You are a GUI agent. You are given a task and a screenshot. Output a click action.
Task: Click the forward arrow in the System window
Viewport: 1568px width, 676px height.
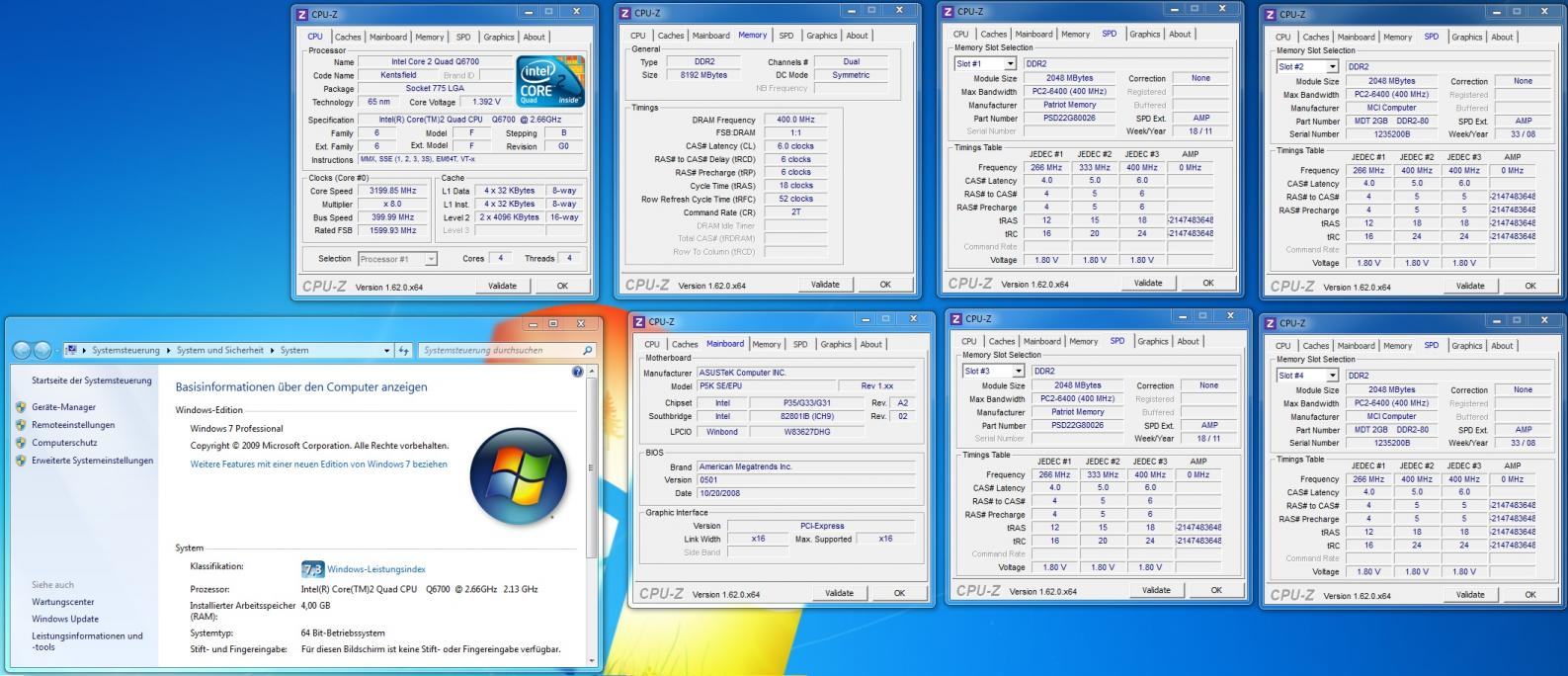(x=42, y=350)
